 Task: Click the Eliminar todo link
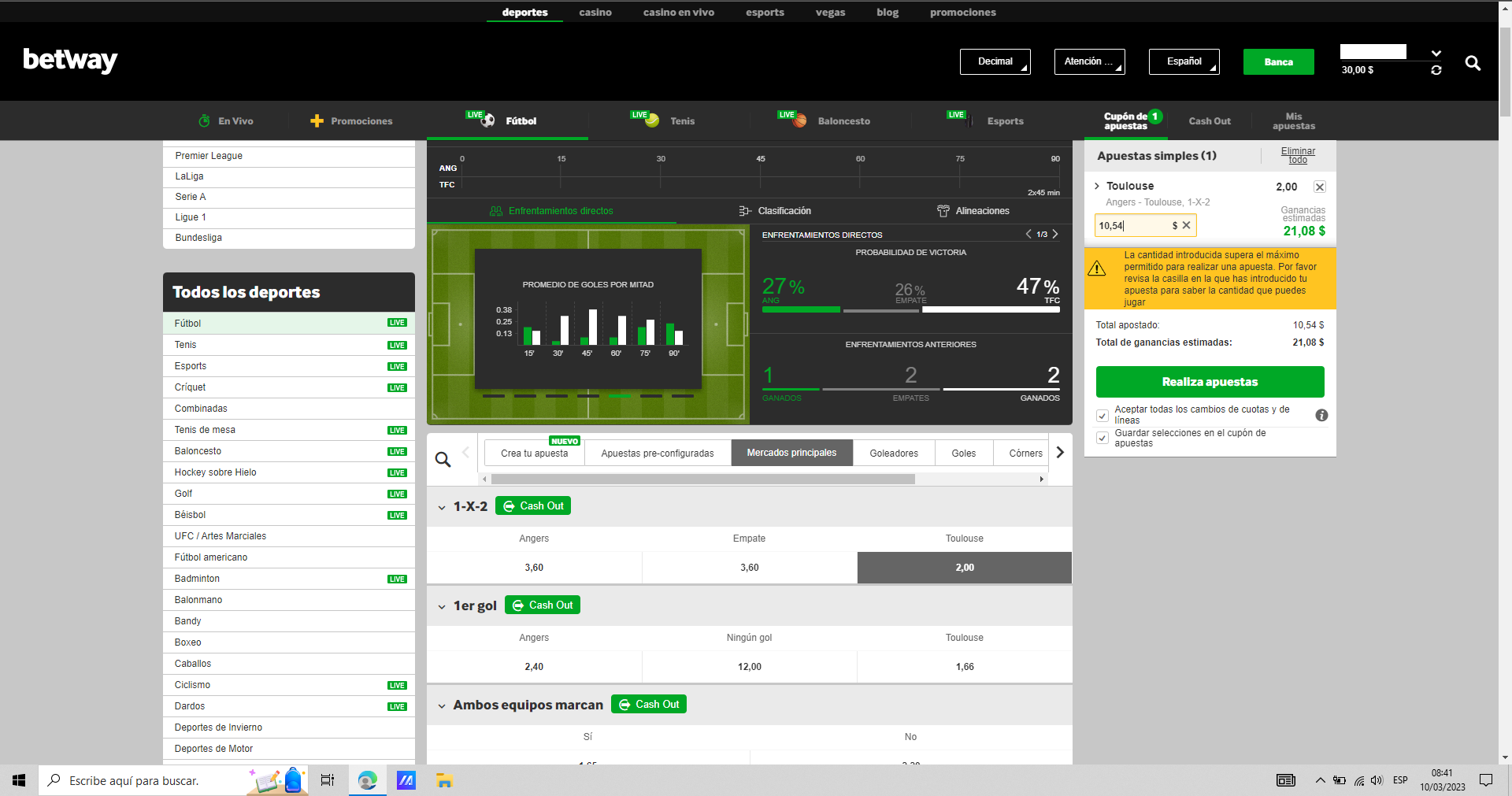tap(1297, 155)
